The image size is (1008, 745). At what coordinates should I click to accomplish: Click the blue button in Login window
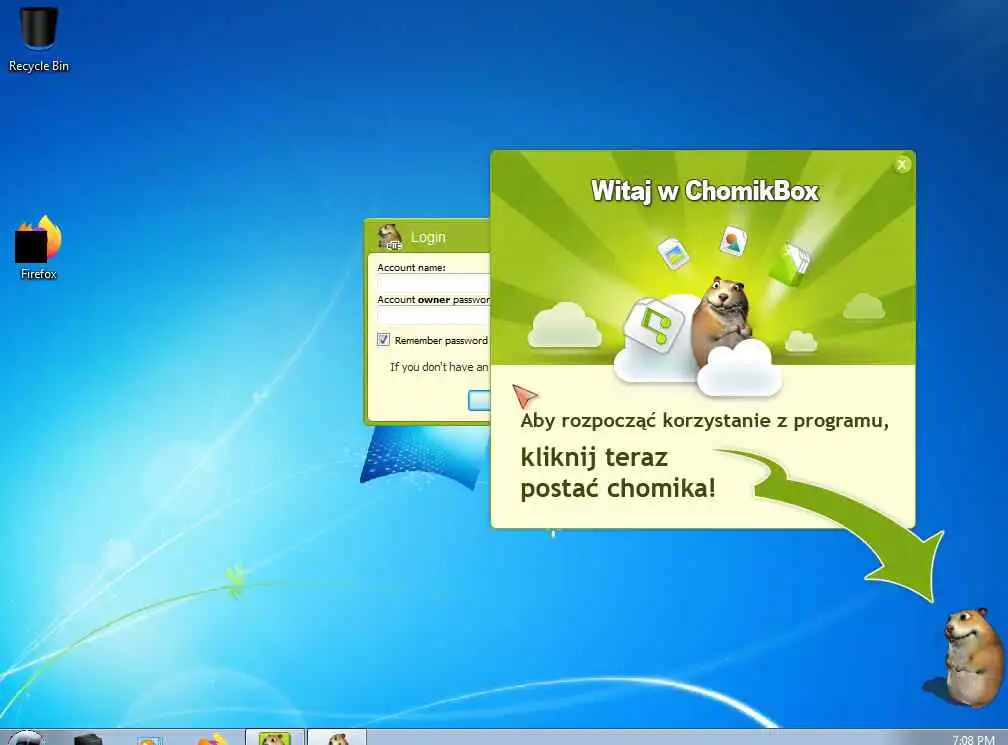pyautogui.click(x=479, y=400)
